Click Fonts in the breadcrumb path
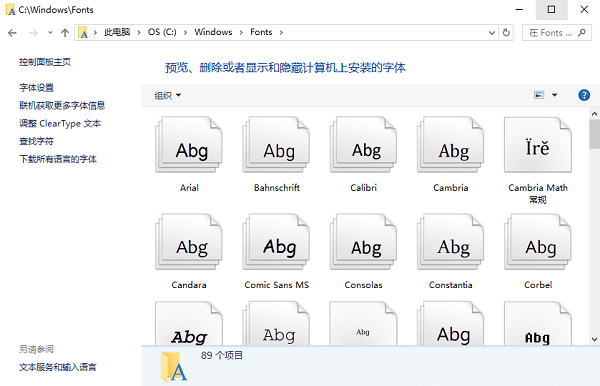600x386 pixels. pyautogui.click(x=261, y=32)
